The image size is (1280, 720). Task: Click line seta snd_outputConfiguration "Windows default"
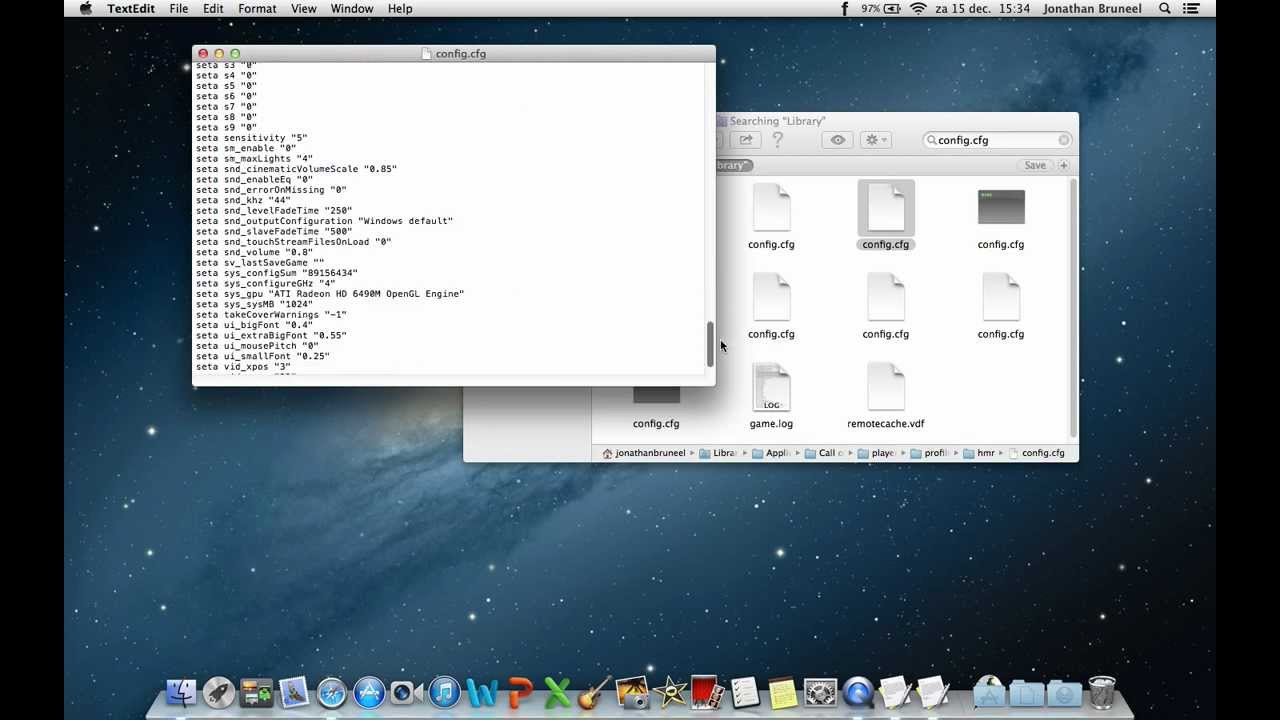[324, 221]
